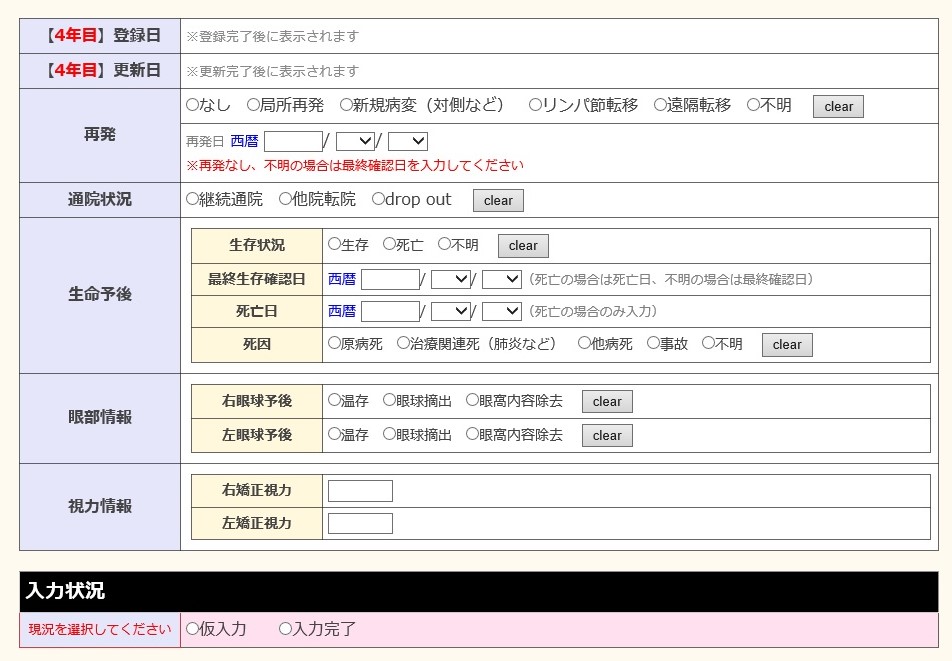Viewport: 952px width, 661px height.
Task: Click the 右矯正視力 input field
Action: point(360,491)
